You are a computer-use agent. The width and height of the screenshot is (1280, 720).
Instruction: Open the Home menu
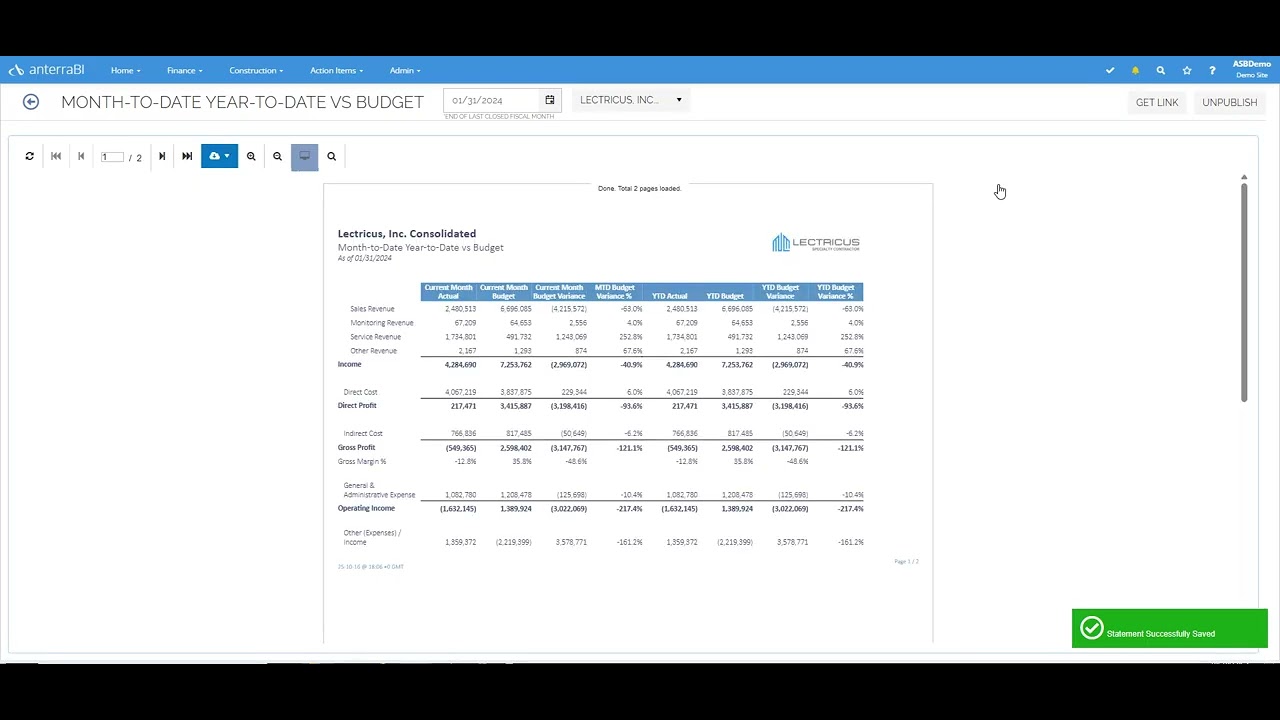coord(125,71)
